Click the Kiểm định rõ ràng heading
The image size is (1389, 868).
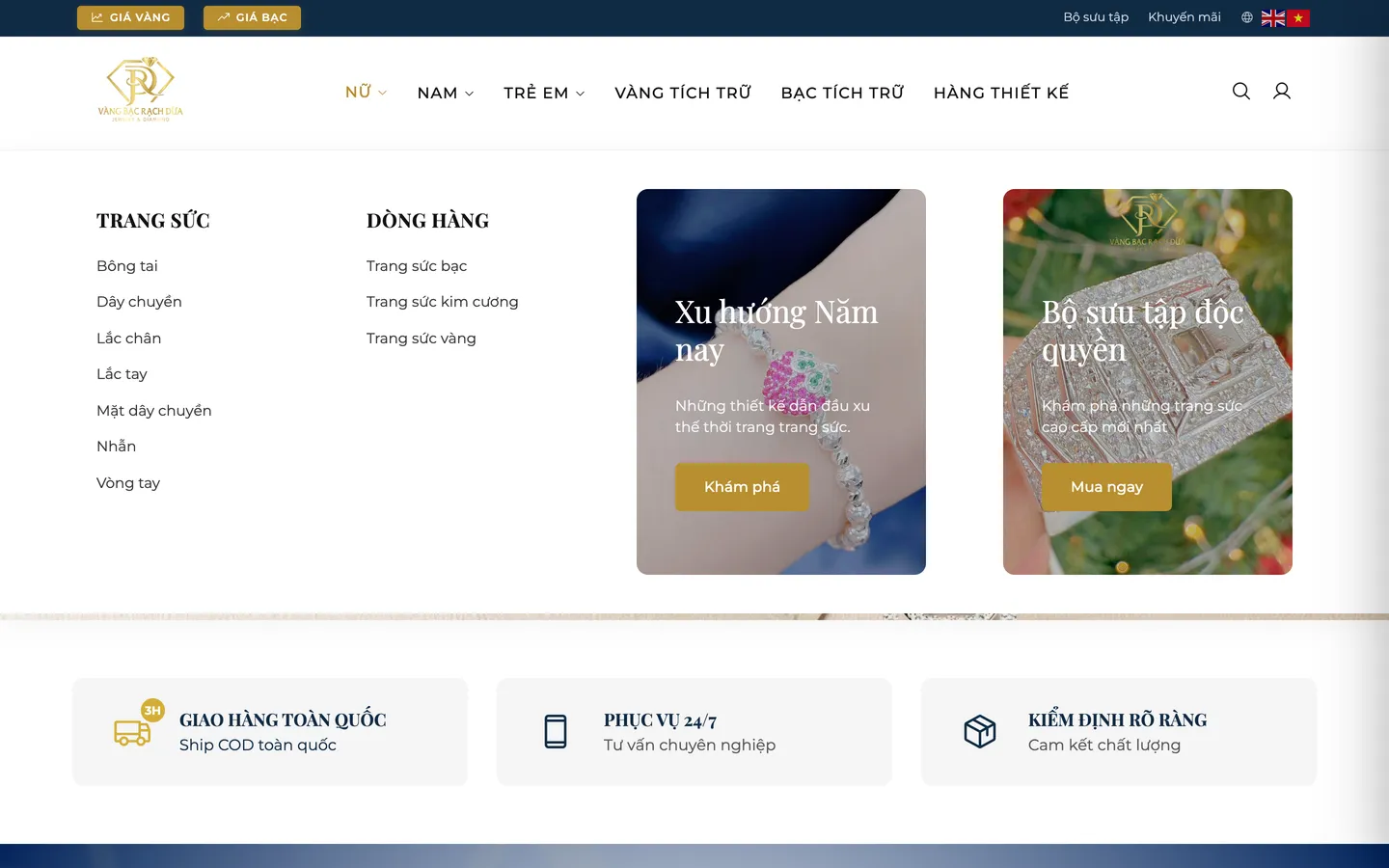point(1117,720)
